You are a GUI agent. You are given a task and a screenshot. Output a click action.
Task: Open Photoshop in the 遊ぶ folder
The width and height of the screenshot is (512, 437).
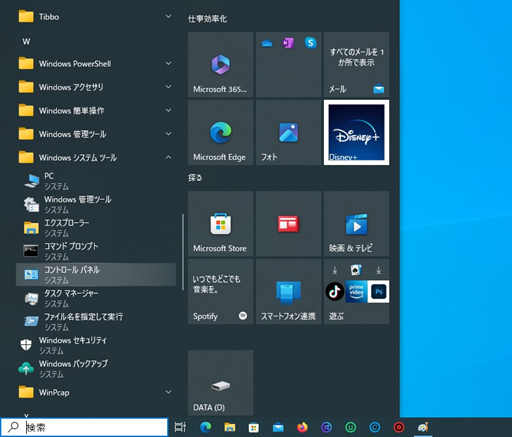(378, 292)
